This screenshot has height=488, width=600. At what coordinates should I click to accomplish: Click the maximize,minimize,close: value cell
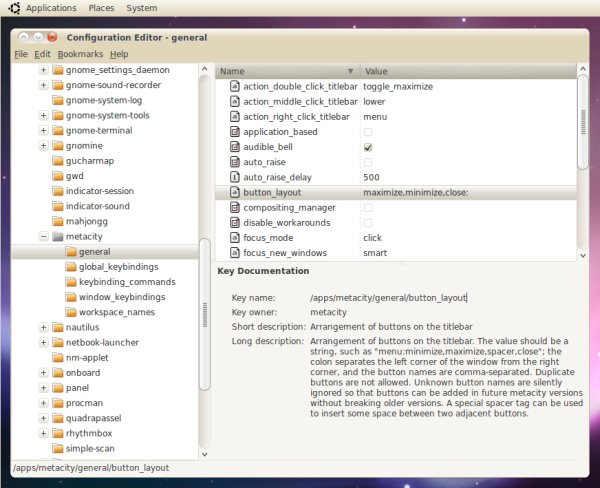click(416, 193)
